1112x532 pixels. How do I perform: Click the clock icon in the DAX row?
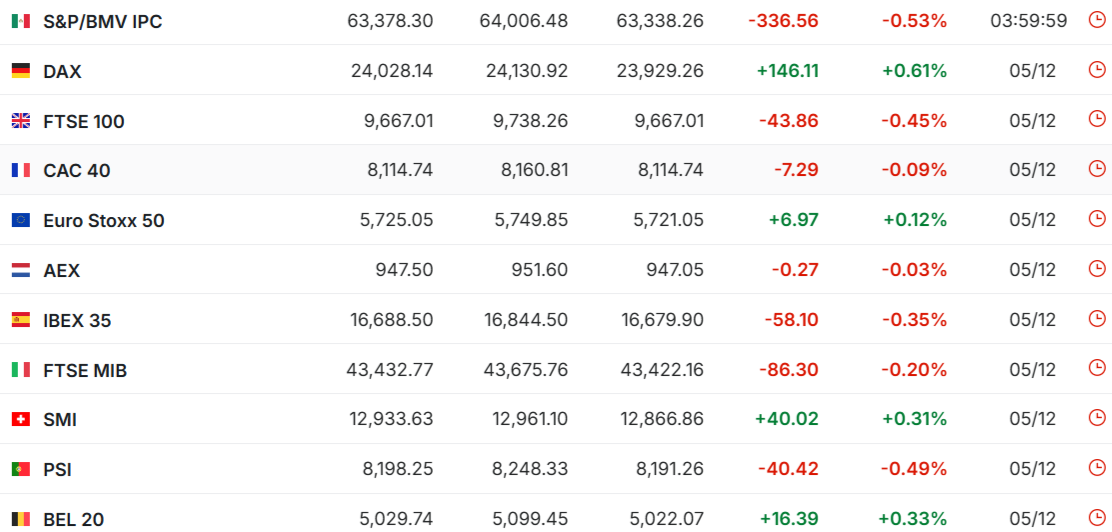pyautogui.click(x=1096, y=70)
